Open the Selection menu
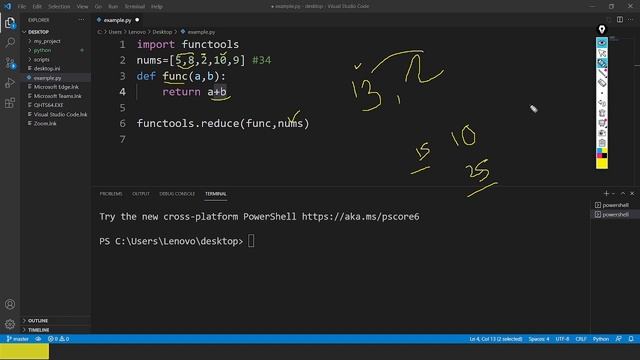This screenshot has width=640, height=360. 59,7
